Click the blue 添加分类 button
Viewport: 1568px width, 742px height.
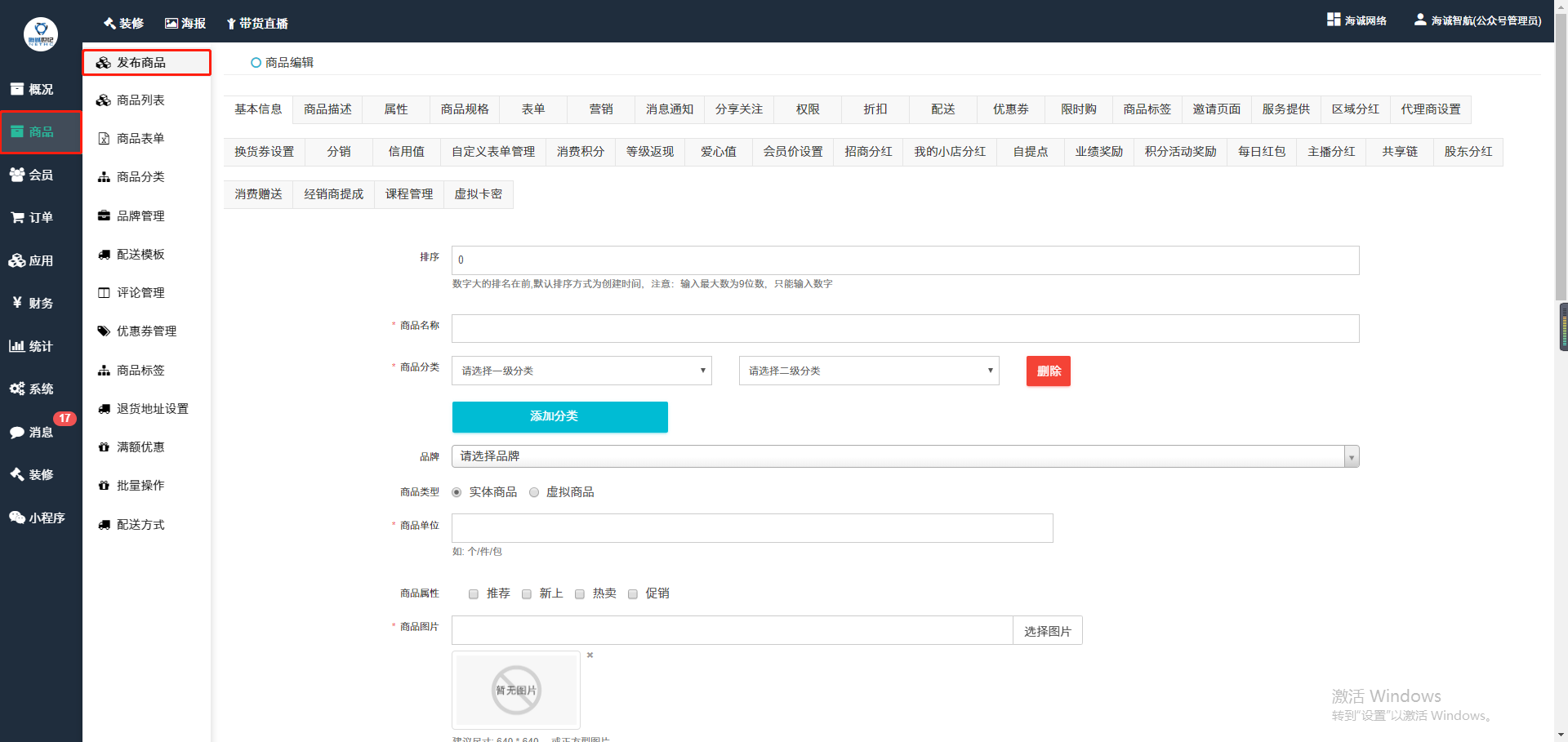pos(559,416)
